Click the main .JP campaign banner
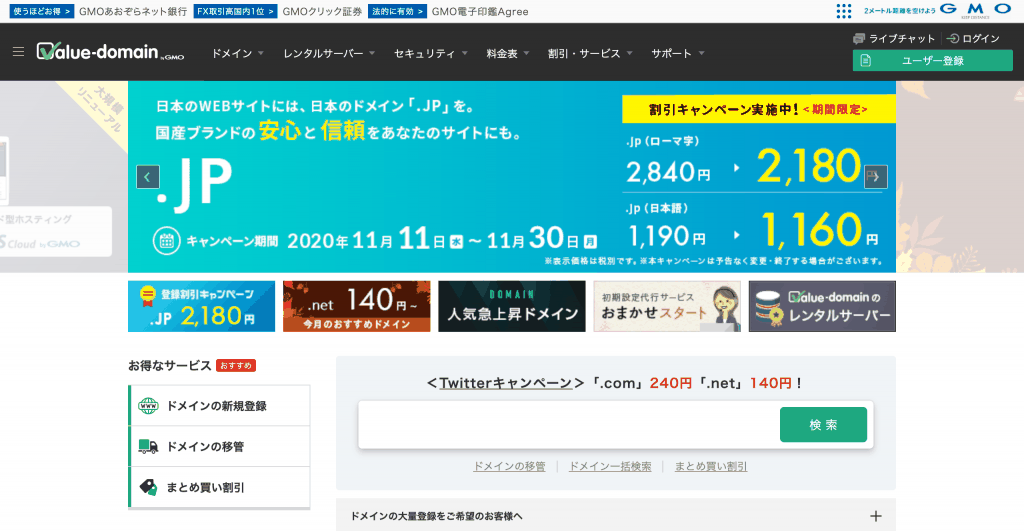Image resolution: width=1024 pixels, height=531 pixels. point(511,176)
